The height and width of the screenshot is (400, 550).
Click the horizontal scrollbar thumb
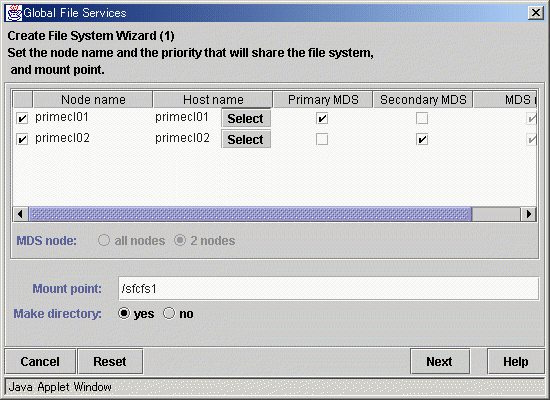tap(250, 214)
